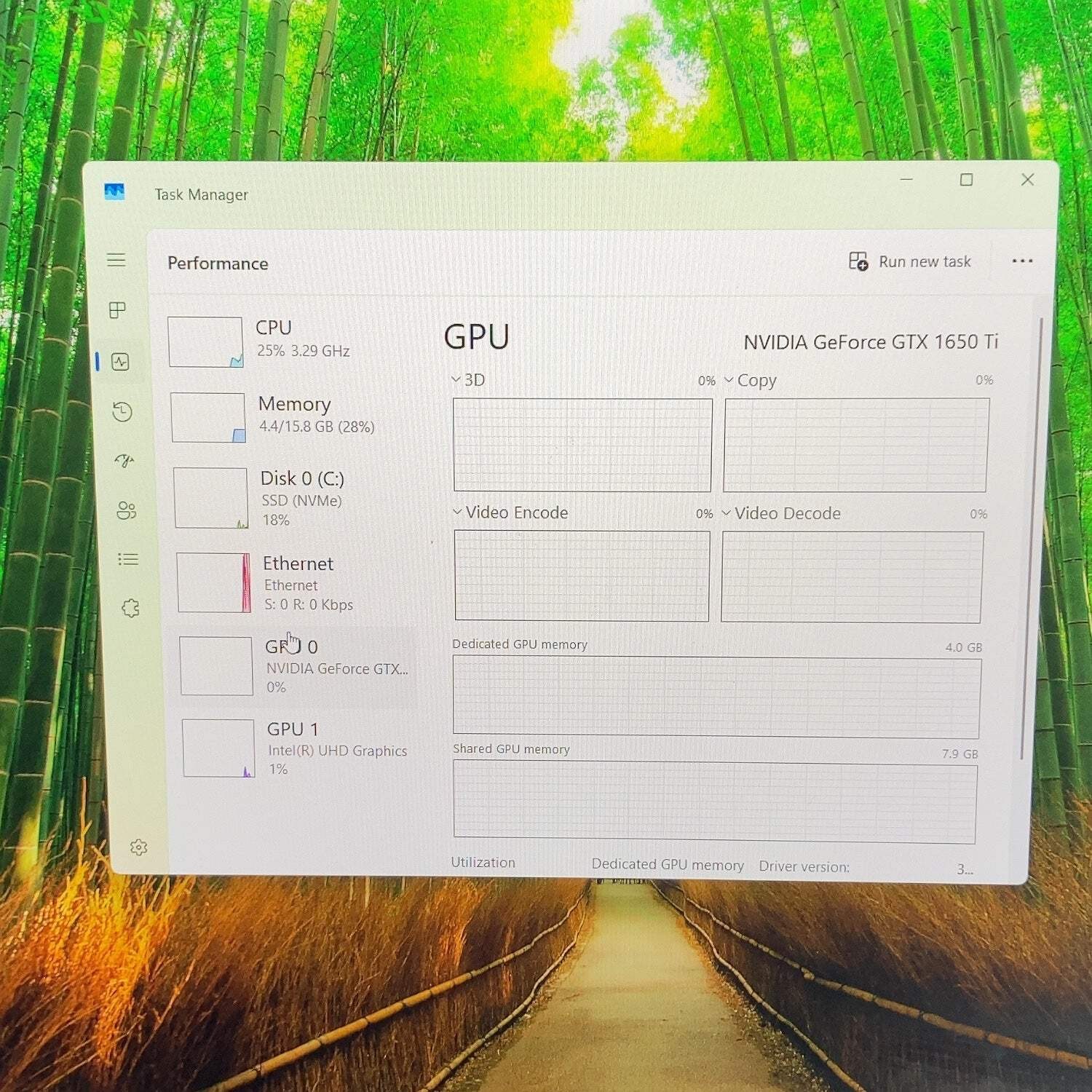
Task: Click the Run new task icon
Action: click(x=858, y=261)
